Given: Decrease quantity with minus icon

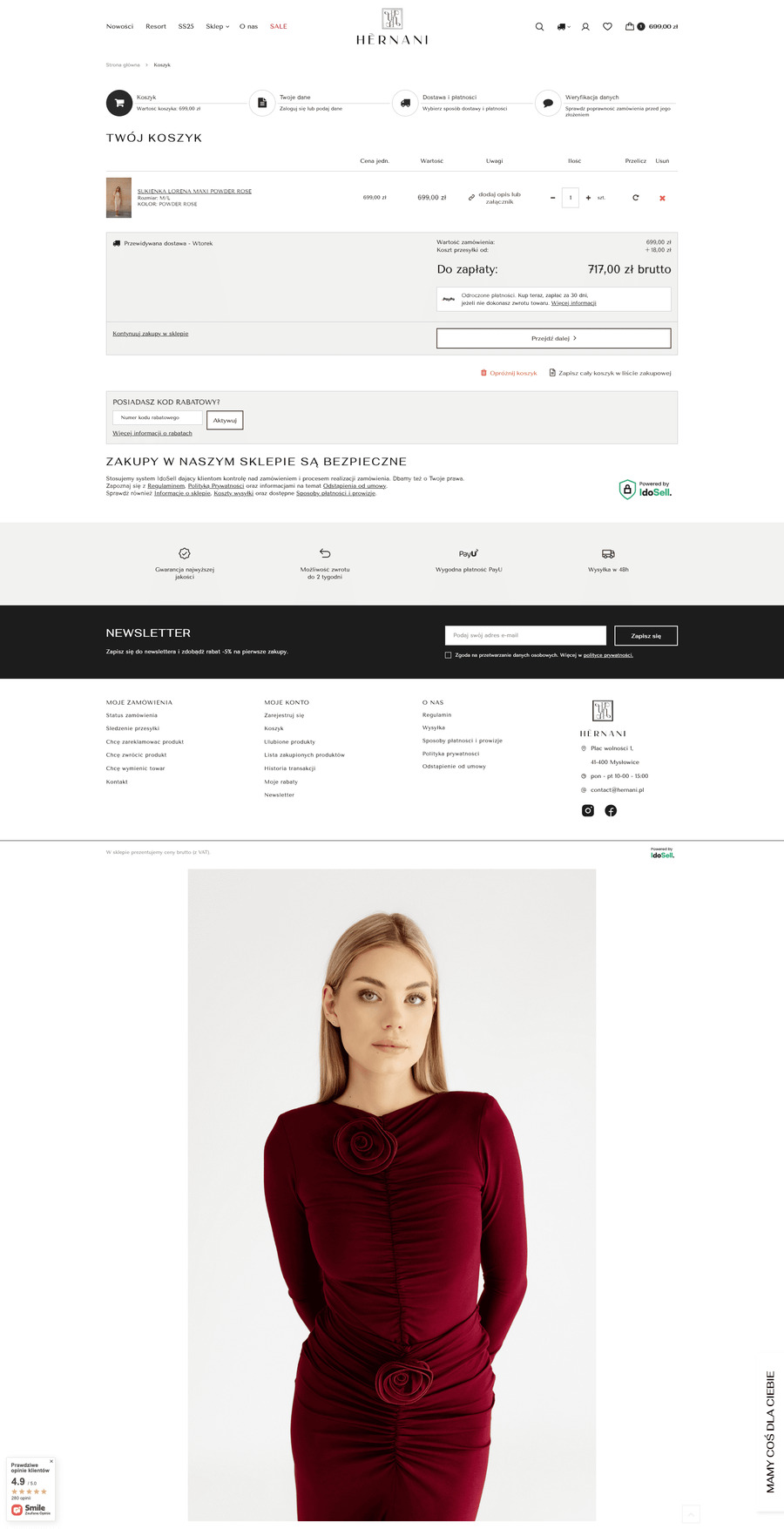Looking at the screenshot, I should [x=552, y=198].
